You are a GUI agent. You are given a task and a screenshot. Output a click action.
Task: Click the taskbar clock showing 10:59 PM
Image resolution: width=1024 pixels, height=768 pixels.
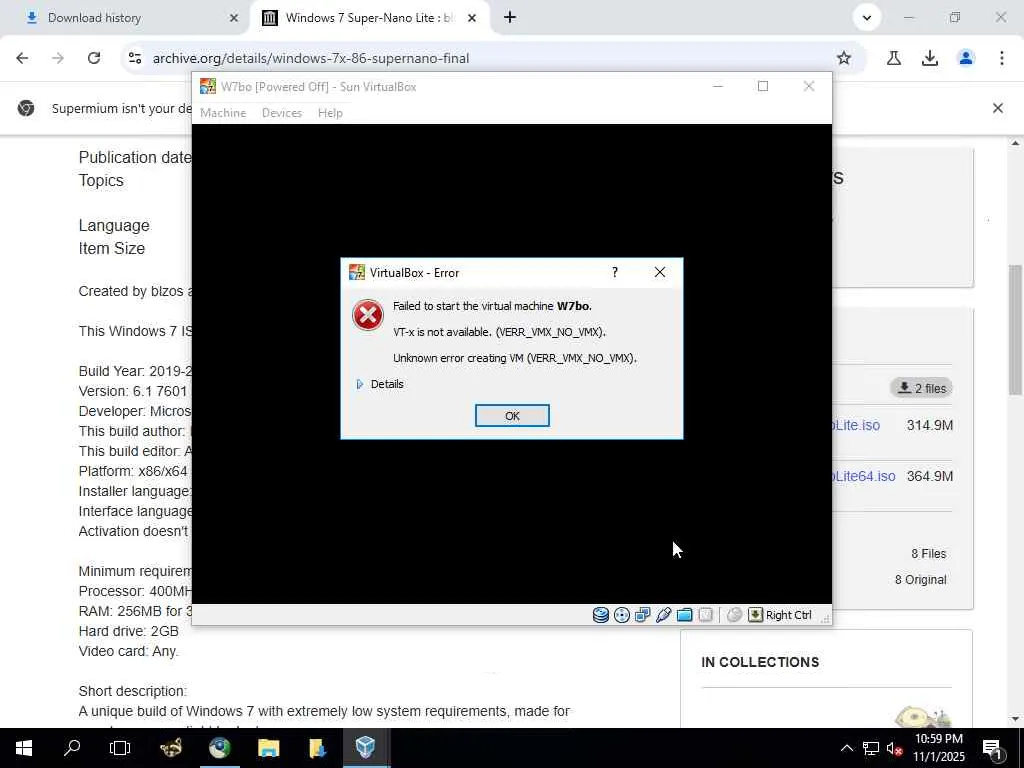tap(938, 748)
